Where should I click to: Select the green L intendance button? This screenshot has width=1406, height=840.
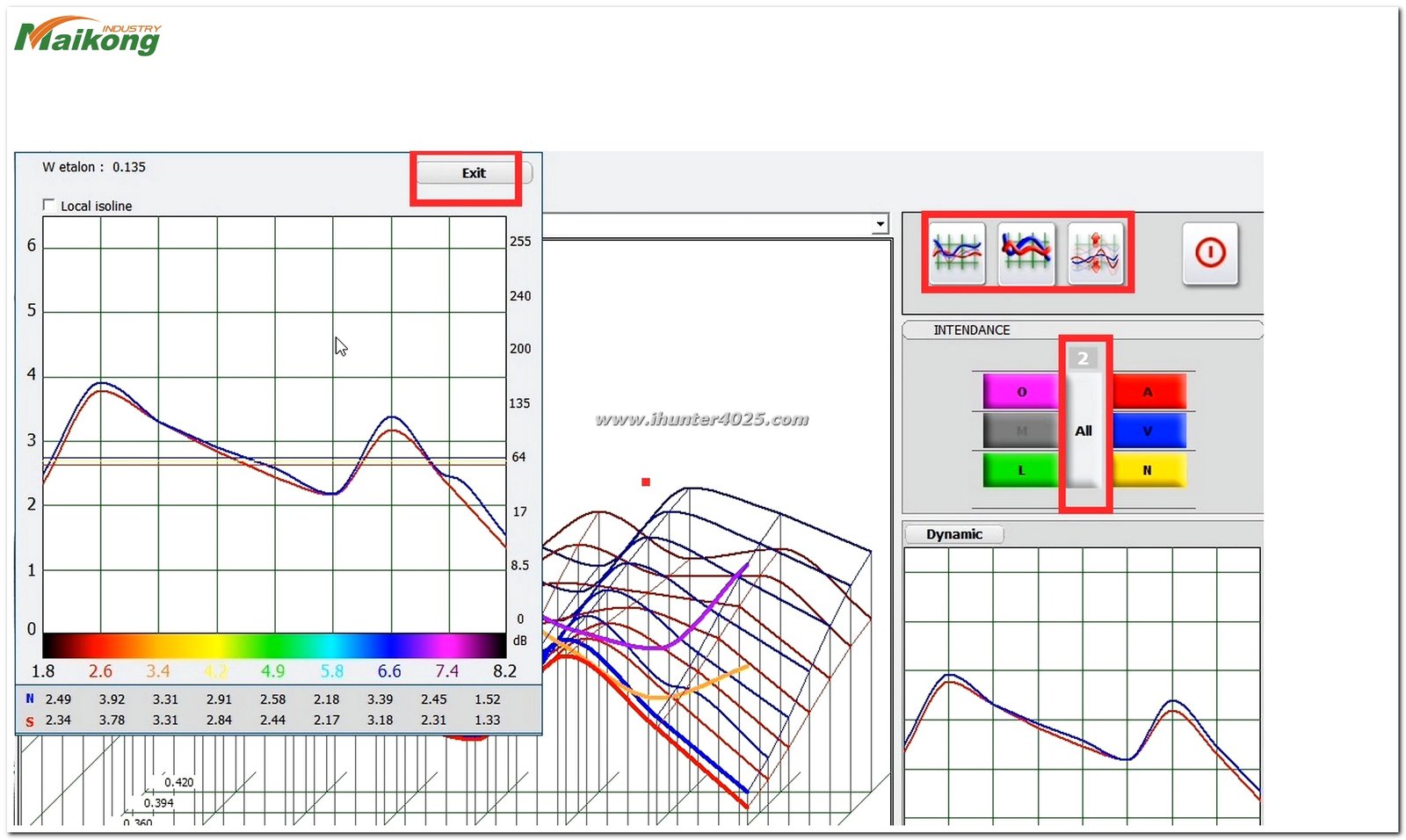pos(1020,470)
